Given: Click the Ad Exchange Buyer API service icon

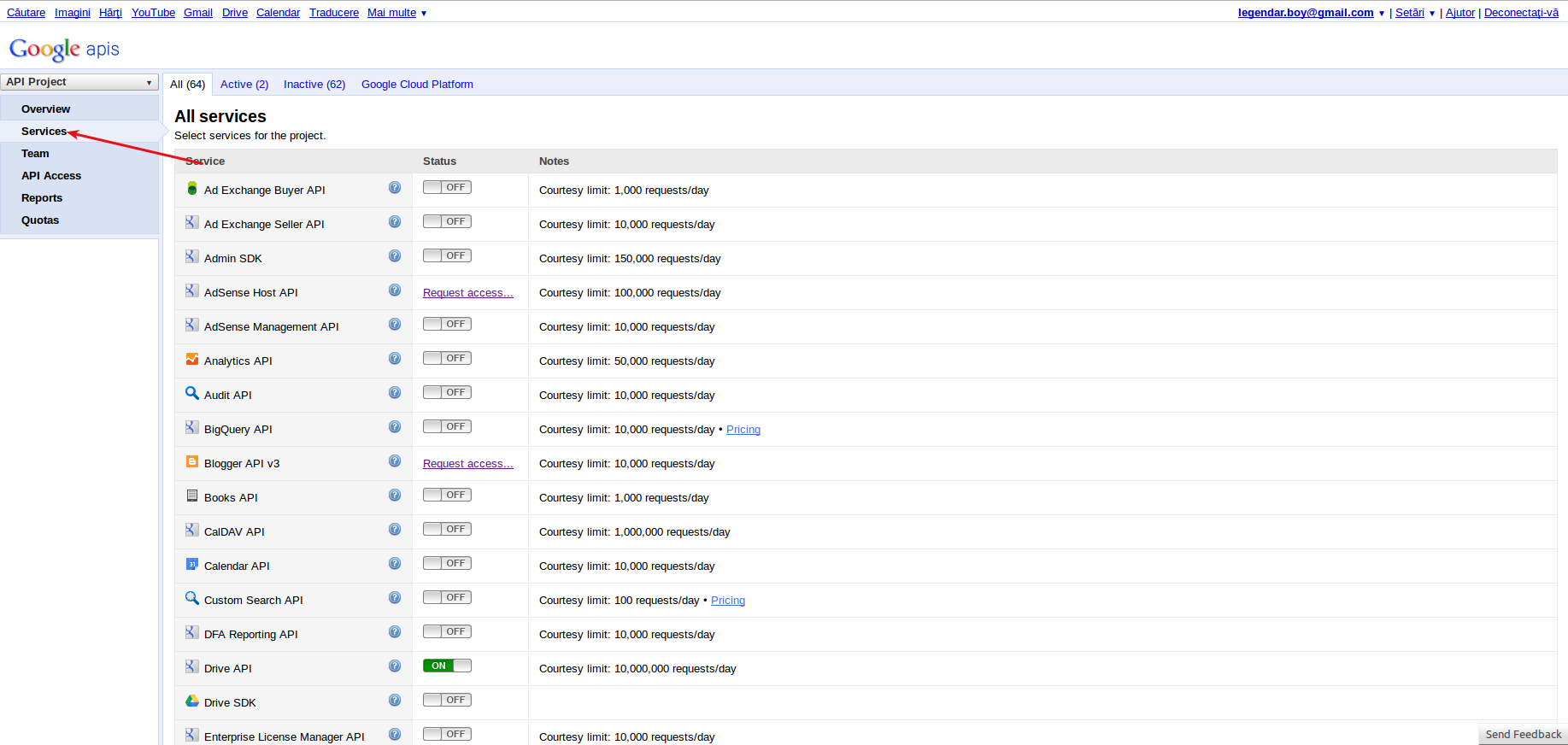Looking at the screenshot, I should click(x=192, y=188).
